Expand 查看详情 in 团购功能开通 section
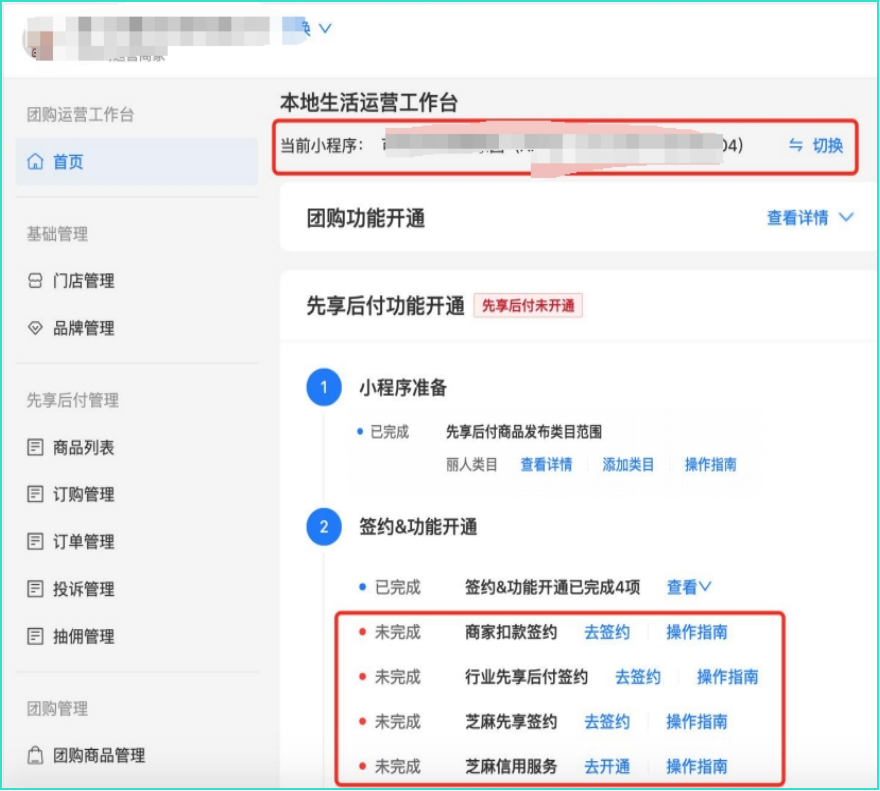Screen dimensions: 880x791 (810, 218)
